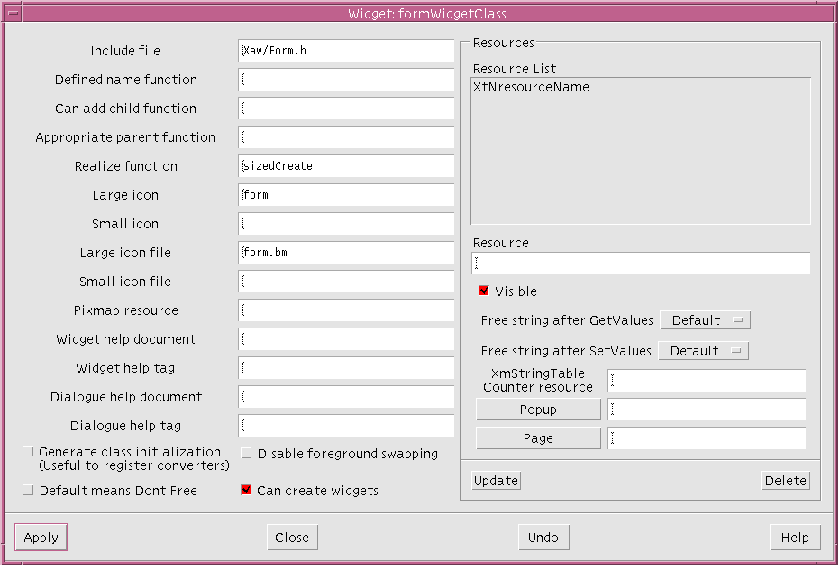Click the Undo button

[543, 537]
